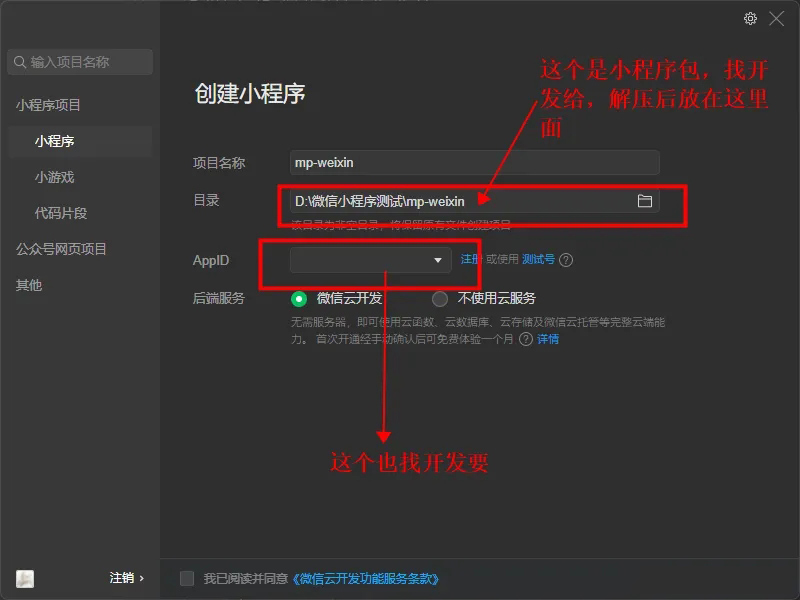Screen dimensions: 800x600
Task: Click the search magnifier icon
Action: click(x=20, y=62)
